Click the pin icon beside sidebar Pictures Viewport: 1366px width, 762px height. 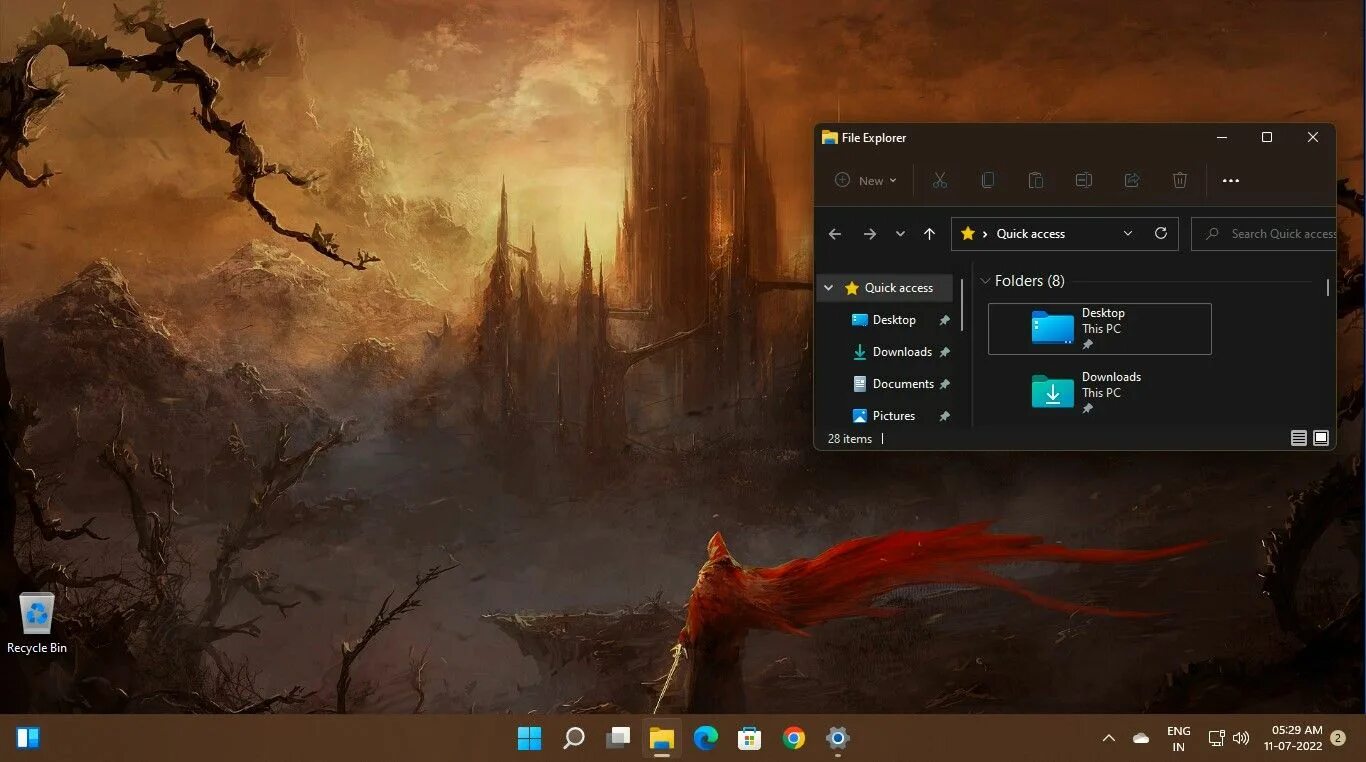[x=944, y=416]
